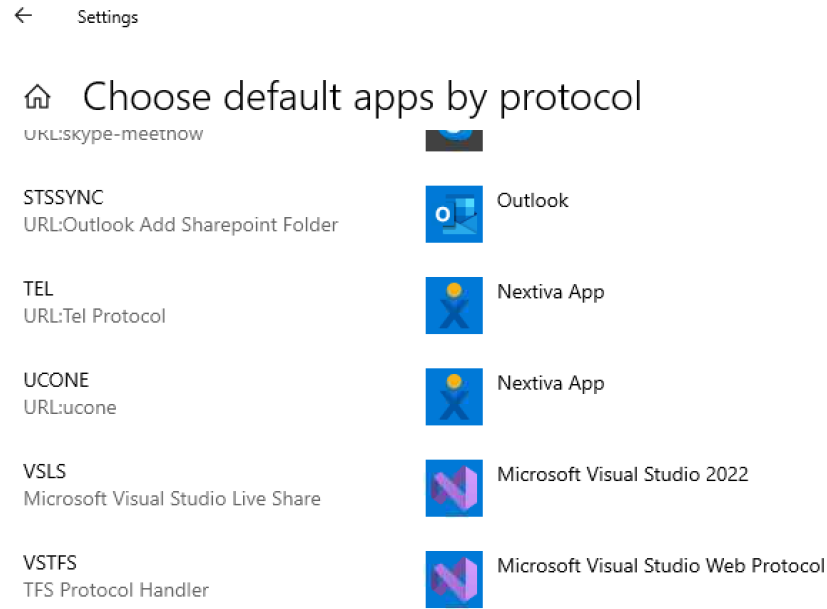This screenshot has width=827, height=609.
Task: Click Nextiva App icon for UCONE protocol
Action: pos(454,397)
